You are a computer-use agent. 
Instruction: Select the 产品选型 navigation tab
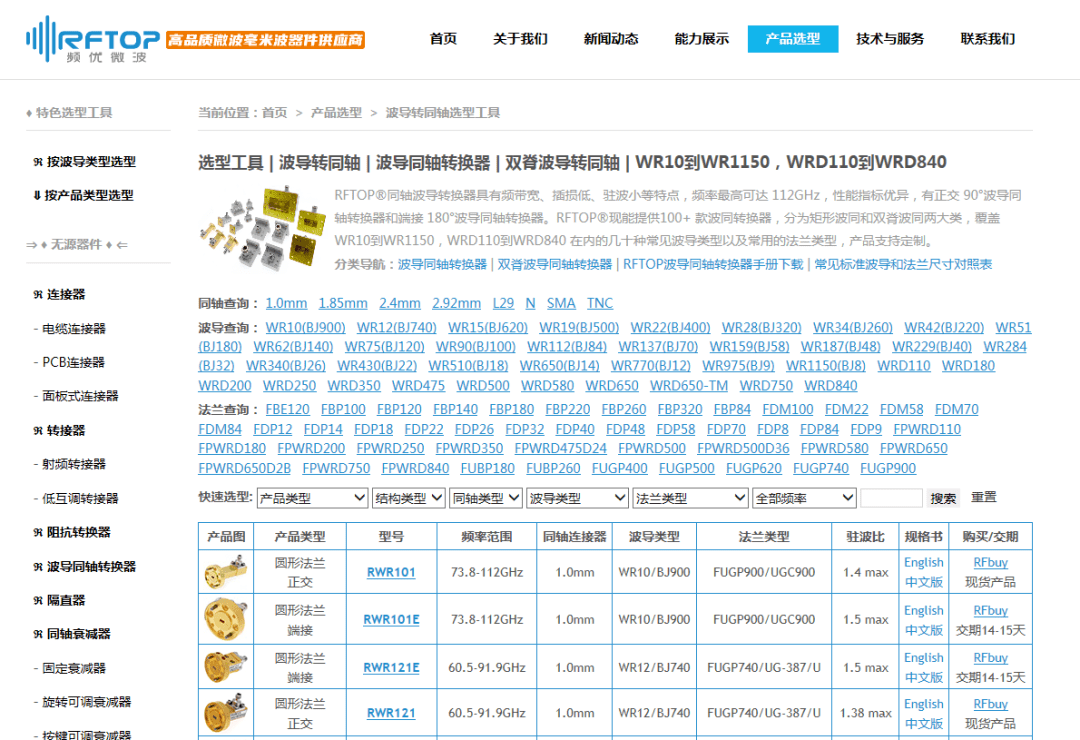(793, 39)
